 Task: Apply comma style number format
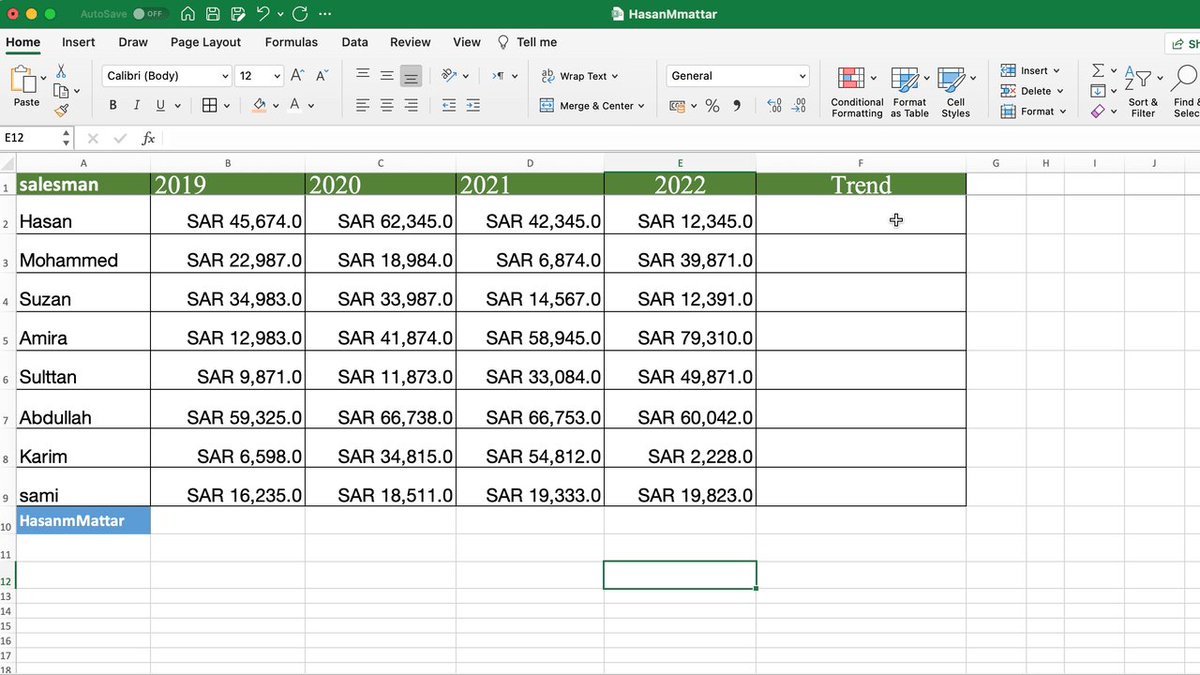[737, 105]
